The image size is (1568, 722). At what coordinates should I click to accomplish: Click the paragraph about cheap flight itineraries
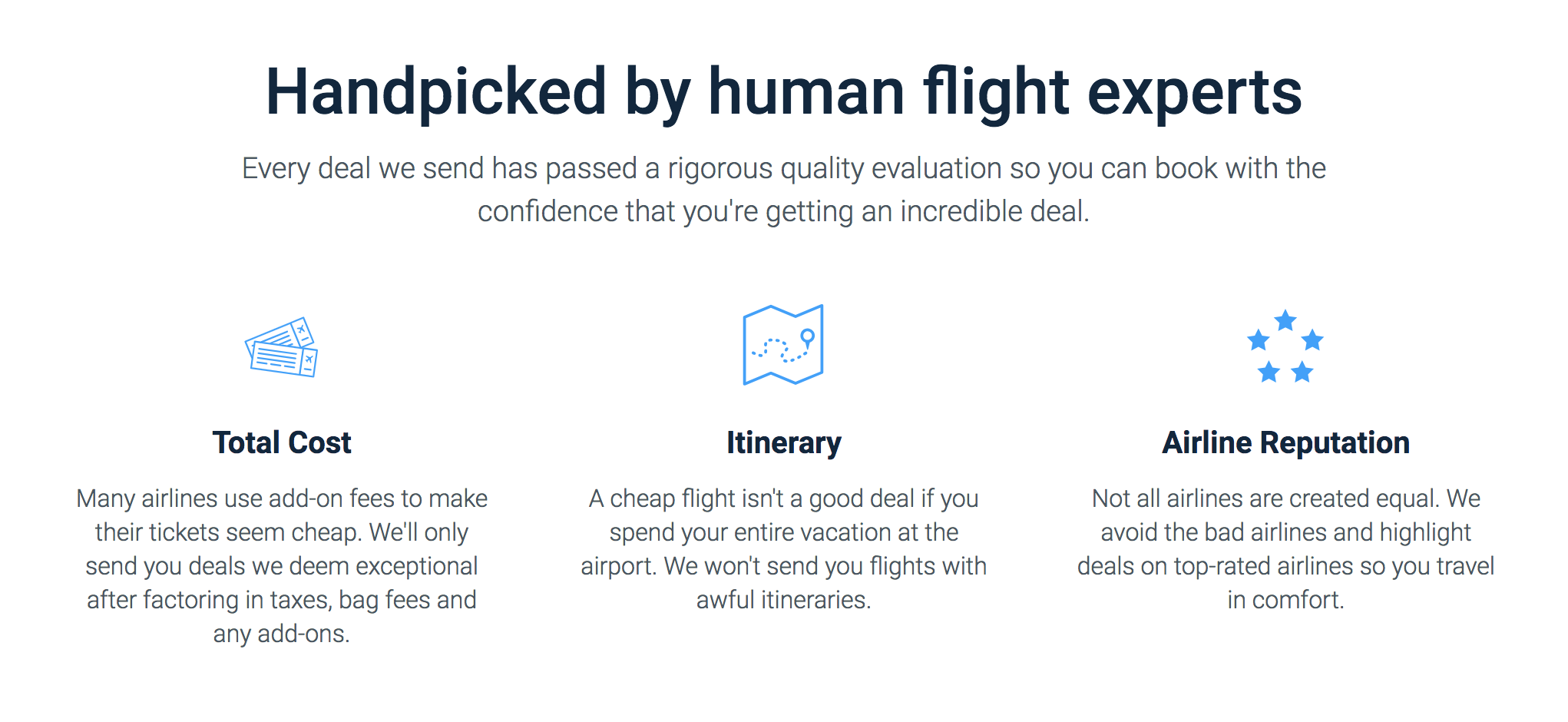coord(783,548)
